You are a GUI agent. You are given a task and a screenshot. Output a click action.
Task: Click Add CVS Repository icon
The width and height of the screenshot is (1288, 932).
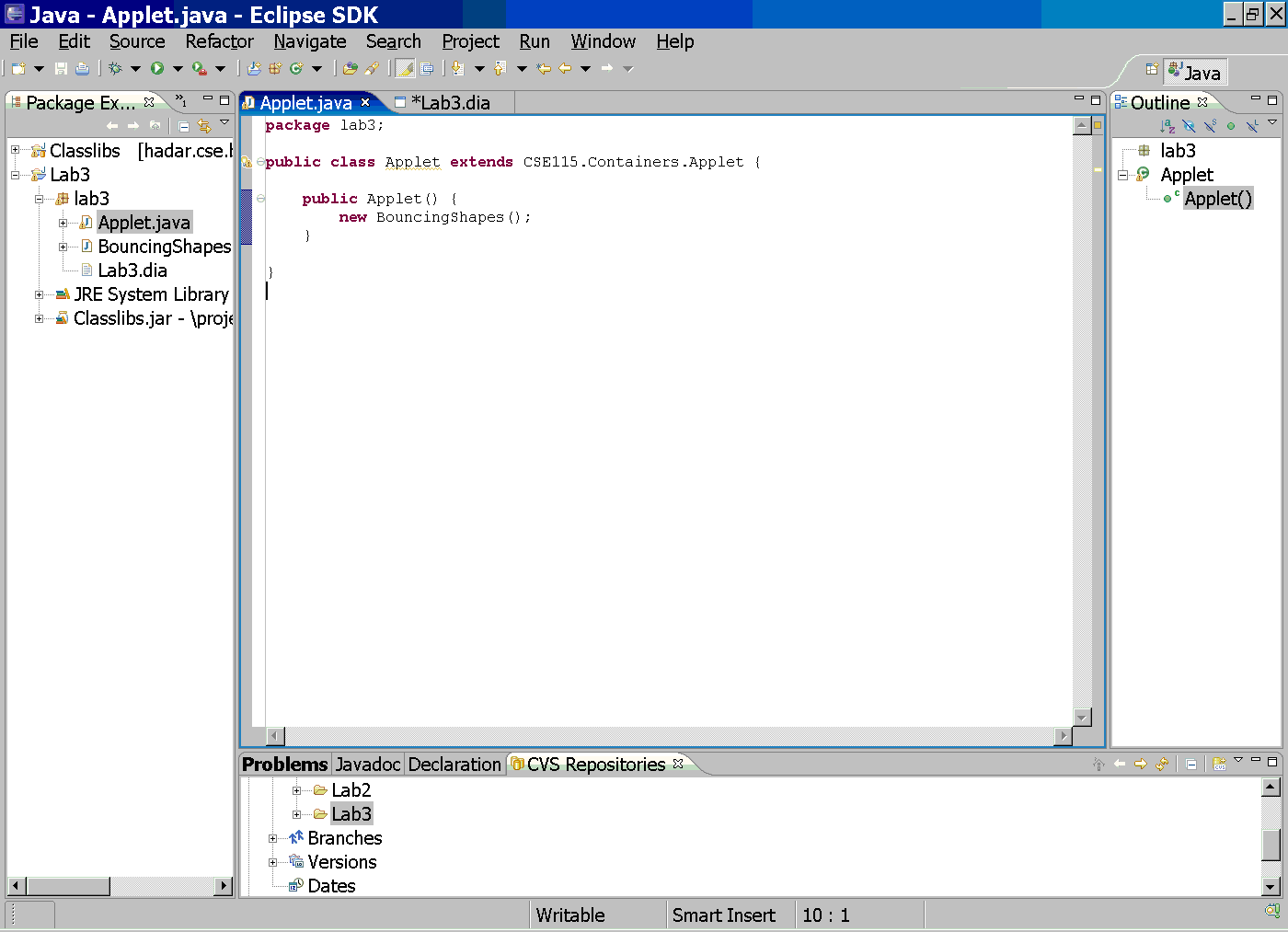tap(1219, 764)
